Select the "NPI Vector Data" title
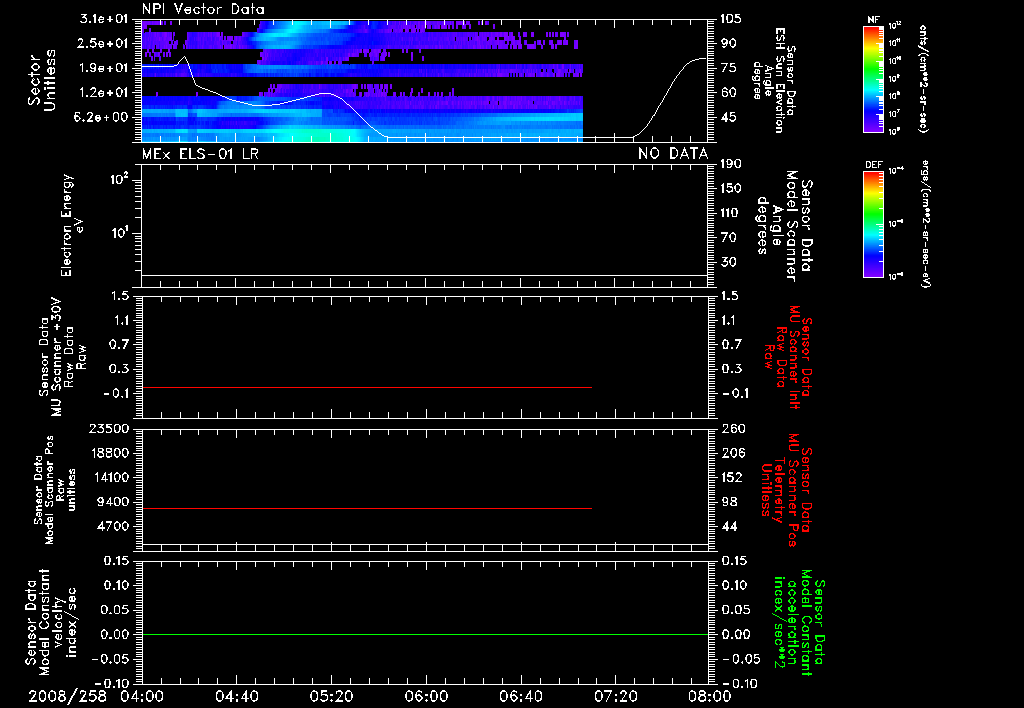 point(203,9)
